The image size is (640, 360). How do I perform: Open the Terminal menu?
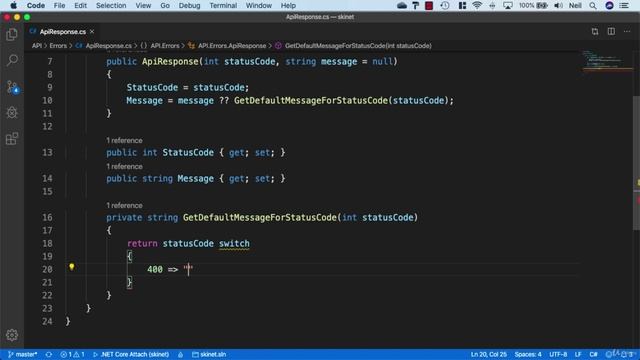(x=223, y=5)
